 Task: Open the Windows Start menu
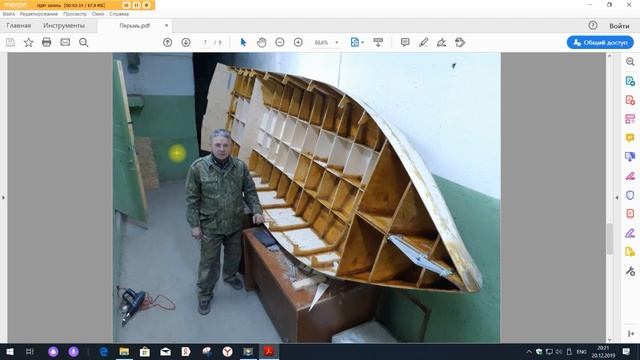[x=10, y=351]
